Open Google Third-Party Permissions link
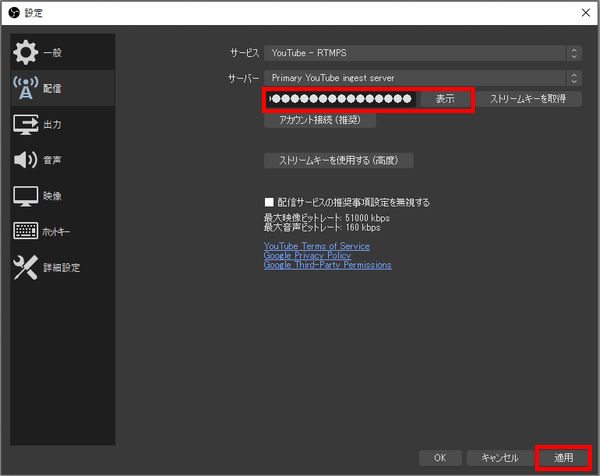Screen dimensions: 600x476 (328, 265)
